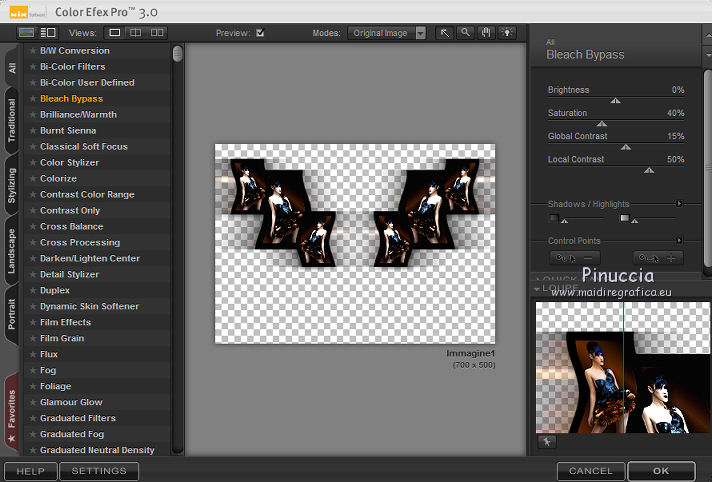Select the zoom magnifier tool
This screenshot has height=482, width=712.
point(465,33)
